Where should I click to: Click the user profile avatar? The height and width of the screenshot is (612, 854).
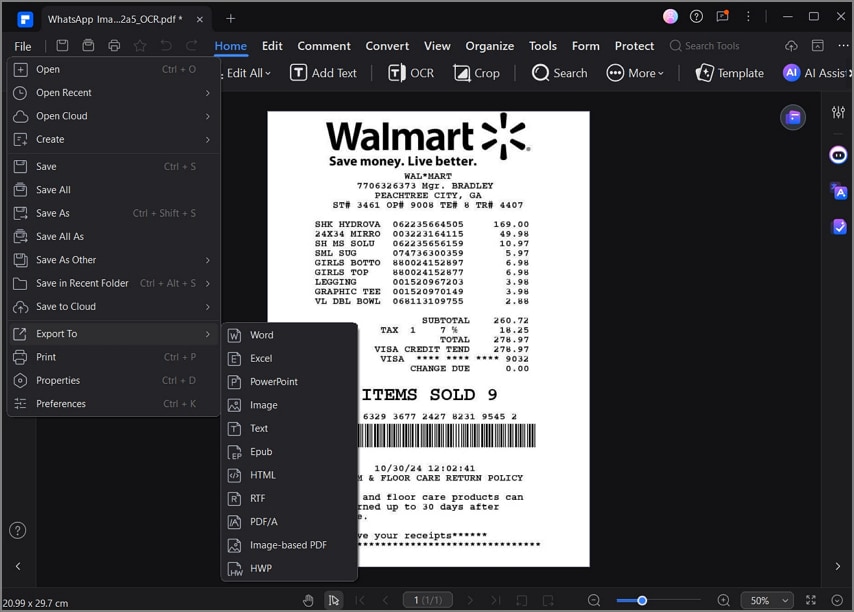[670, 17]
